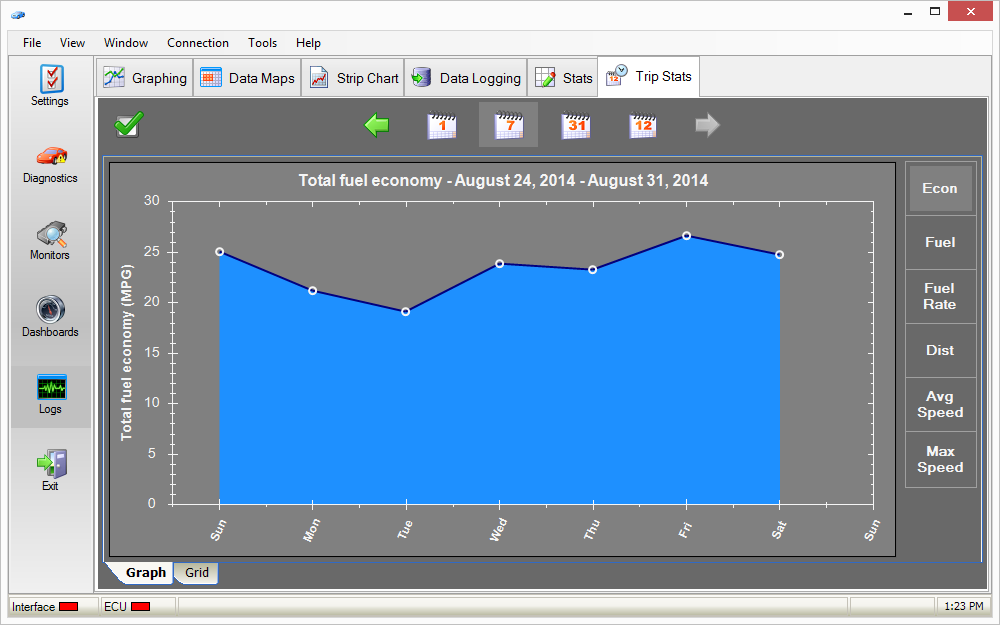Open the Dashboards gauge icon
Viewport: 1000px width, 625px height.
50,311
